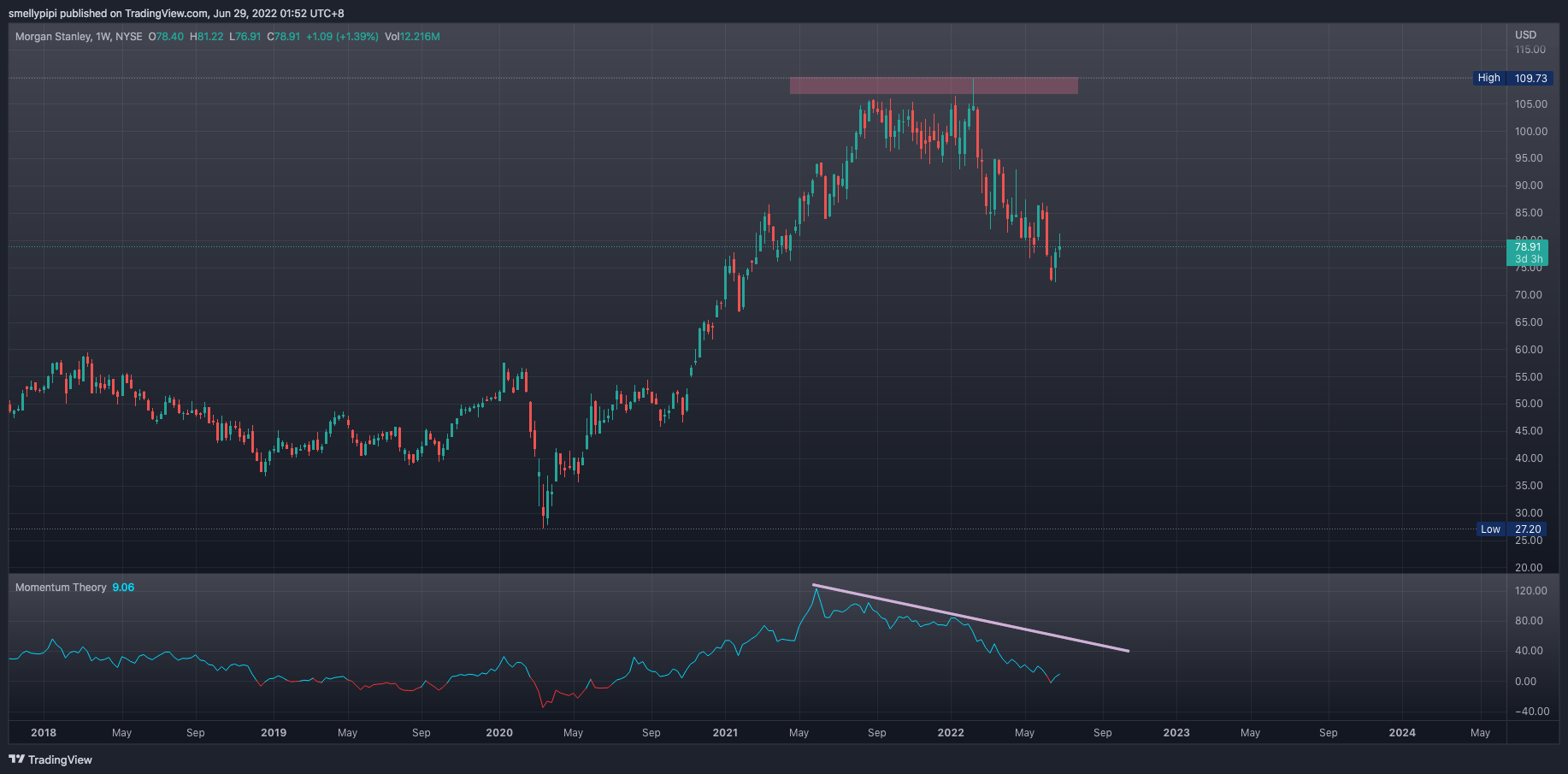Viewport: 1568px width, 774px height.
Task: Click the 70.00 price axis label
Action: [1529, 295]
